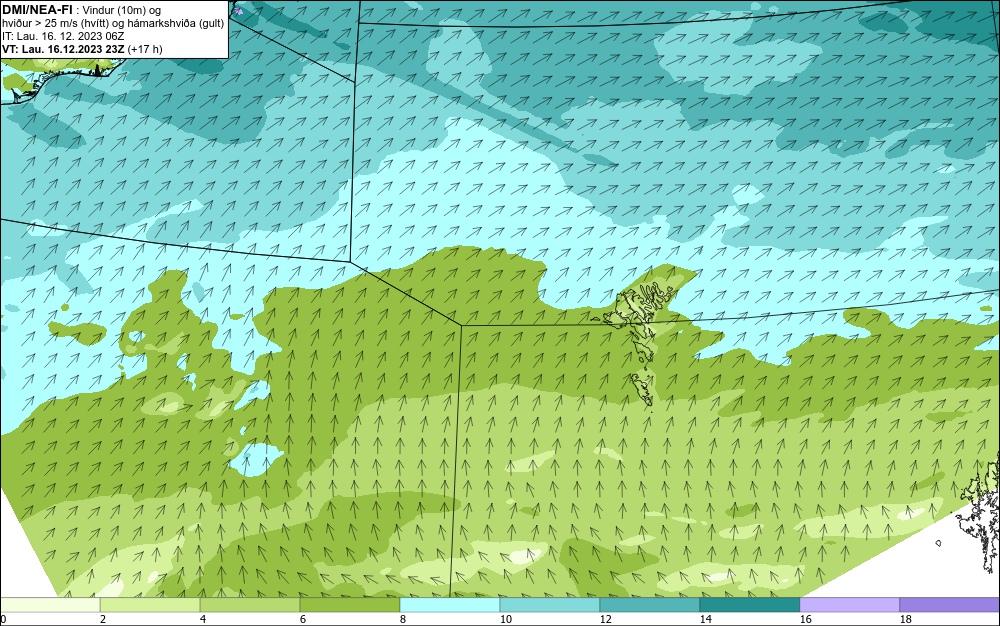Click the 8–10 m/s light cyan legend swatch
1000x626 pixels.
pyautogui.click(x=450, y=604)
